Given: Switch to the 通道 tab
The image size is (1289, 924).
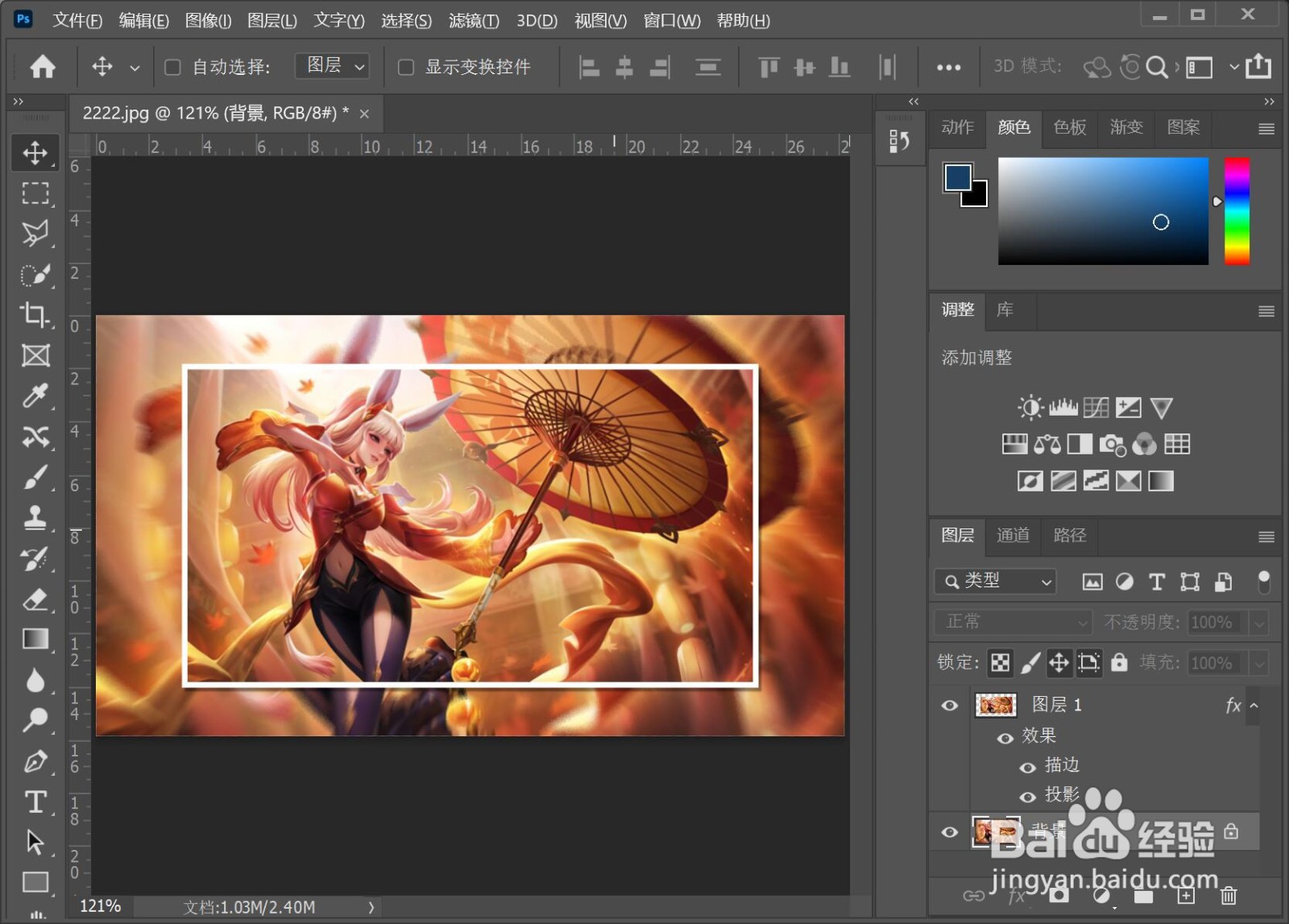Looking at the screenshot, I should pos(1013,536).
